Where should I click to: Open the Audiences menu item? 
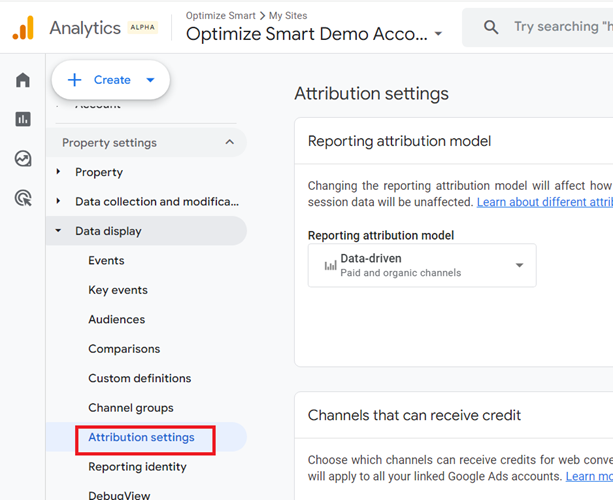117,319
